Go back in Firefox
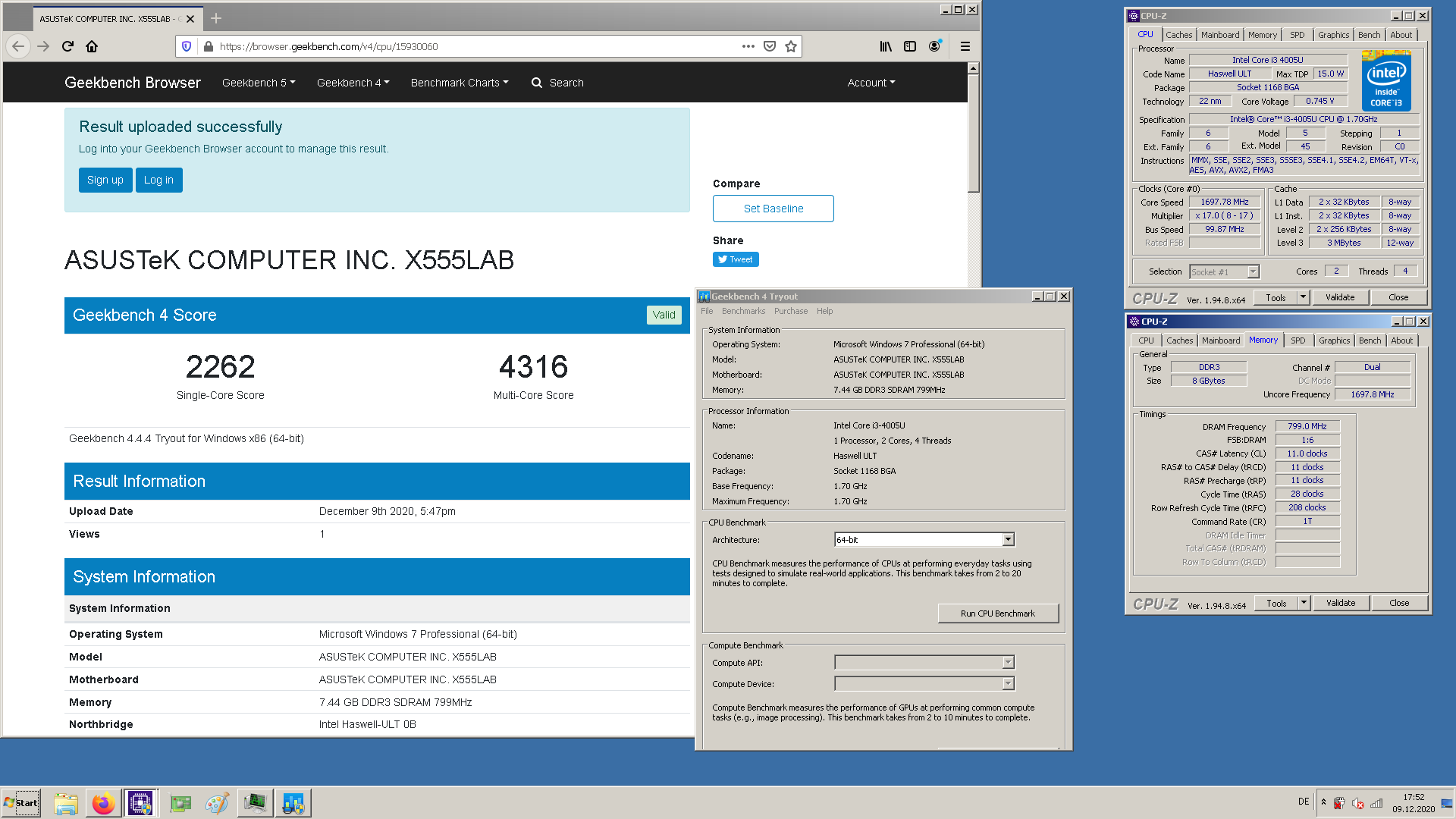This screenshot has height=819, width=1456. pos(18,46)
